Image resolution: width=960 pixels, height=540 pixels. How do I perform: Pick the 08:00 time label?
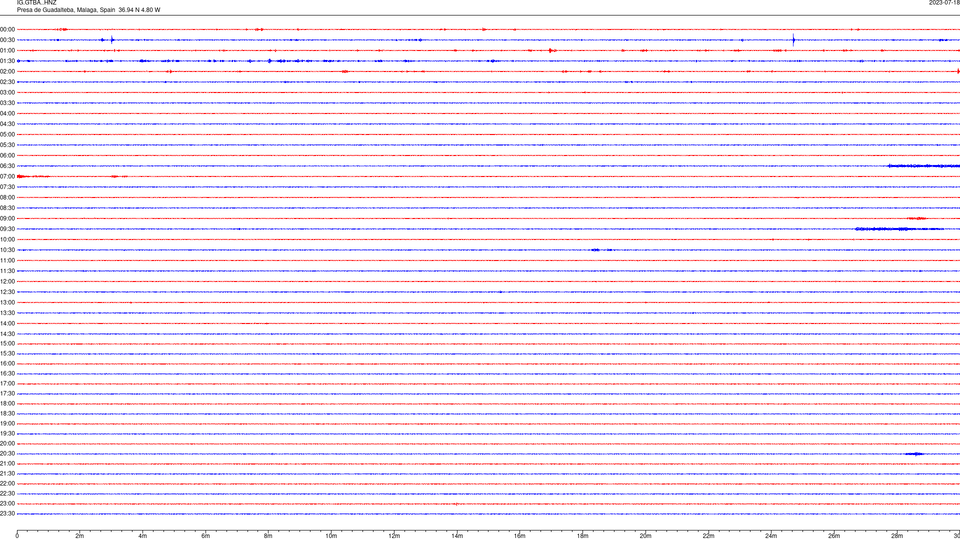point(7,197)
